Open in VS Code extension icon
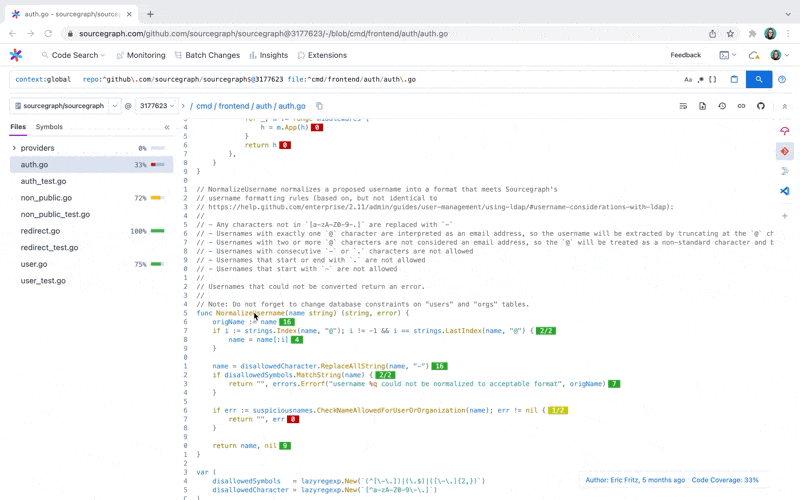Image resolution: width=800 pixels, height=500 pixels. [785, 191]
